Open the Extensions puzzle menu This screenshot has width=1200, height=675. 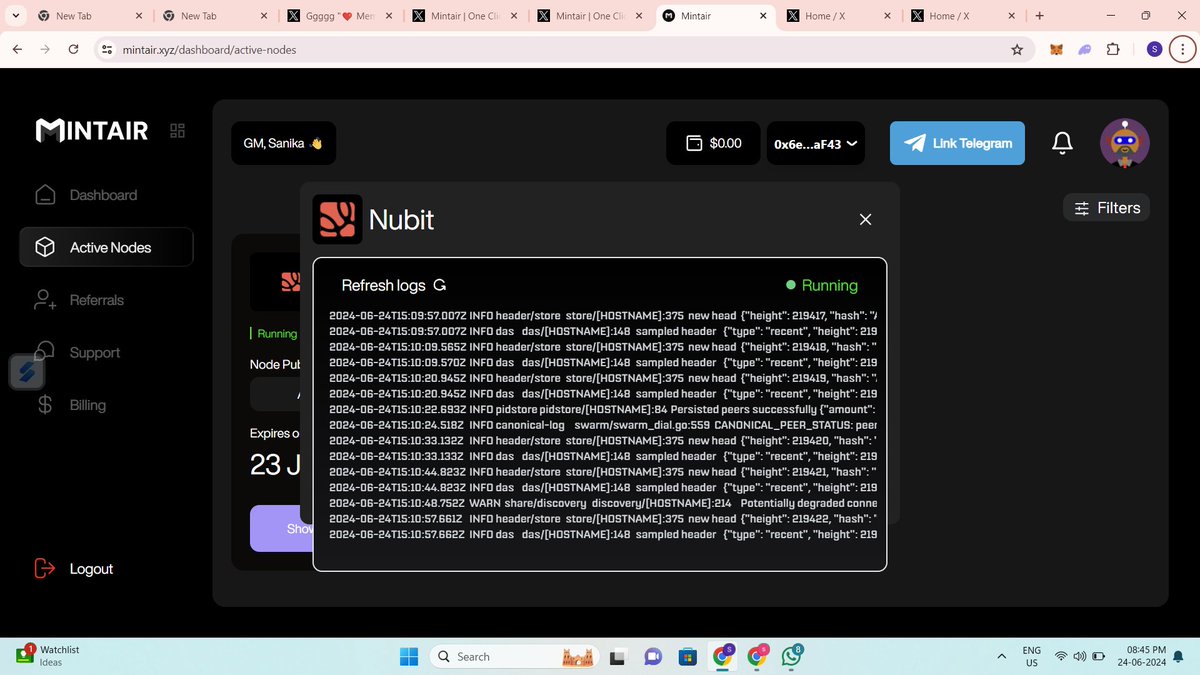coord(1113,49)
